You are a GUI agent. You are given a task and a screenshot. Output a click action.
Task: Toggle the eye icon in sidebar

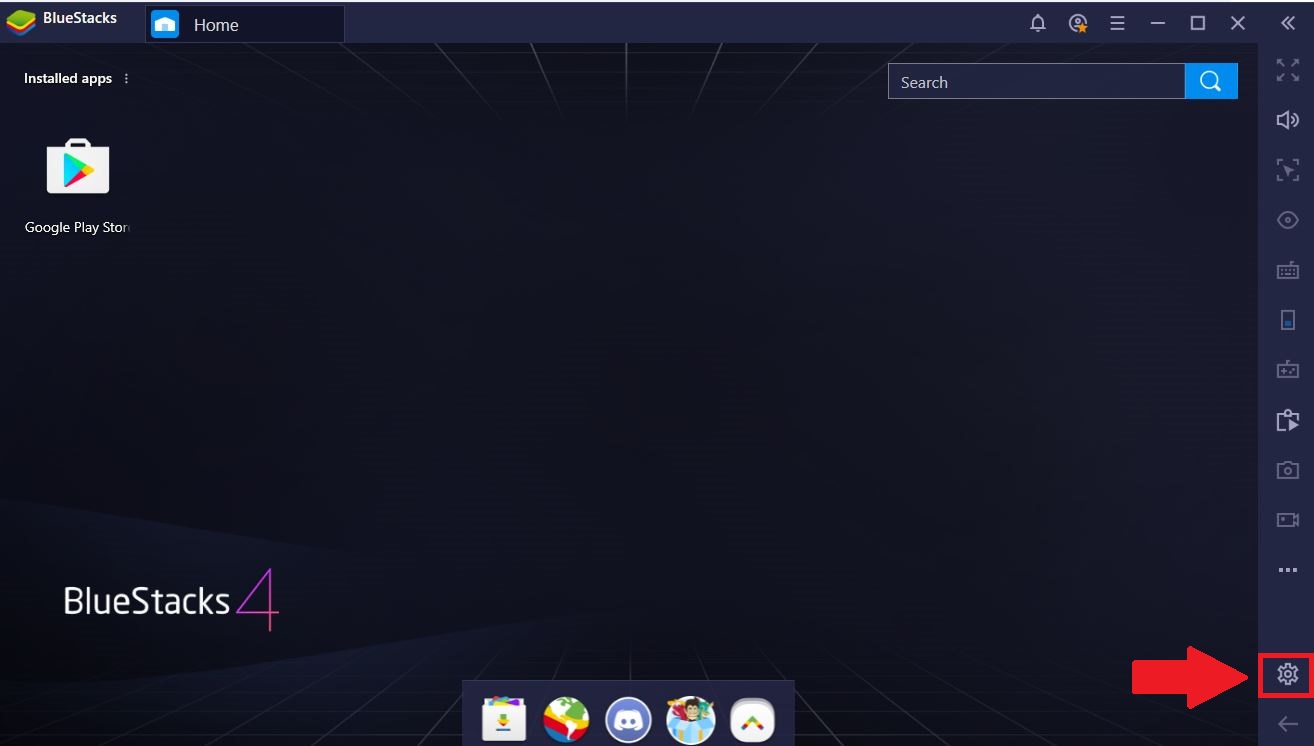(x=1288, y=220)
